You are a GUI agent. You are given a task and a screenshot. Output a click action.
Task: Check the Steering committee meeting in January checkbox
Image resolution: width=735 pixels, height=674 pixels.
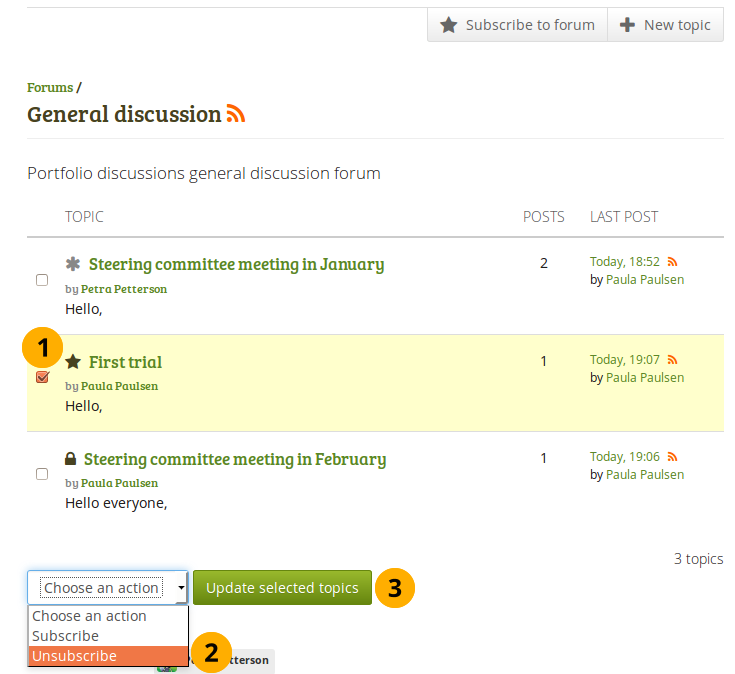pos(42,280)
